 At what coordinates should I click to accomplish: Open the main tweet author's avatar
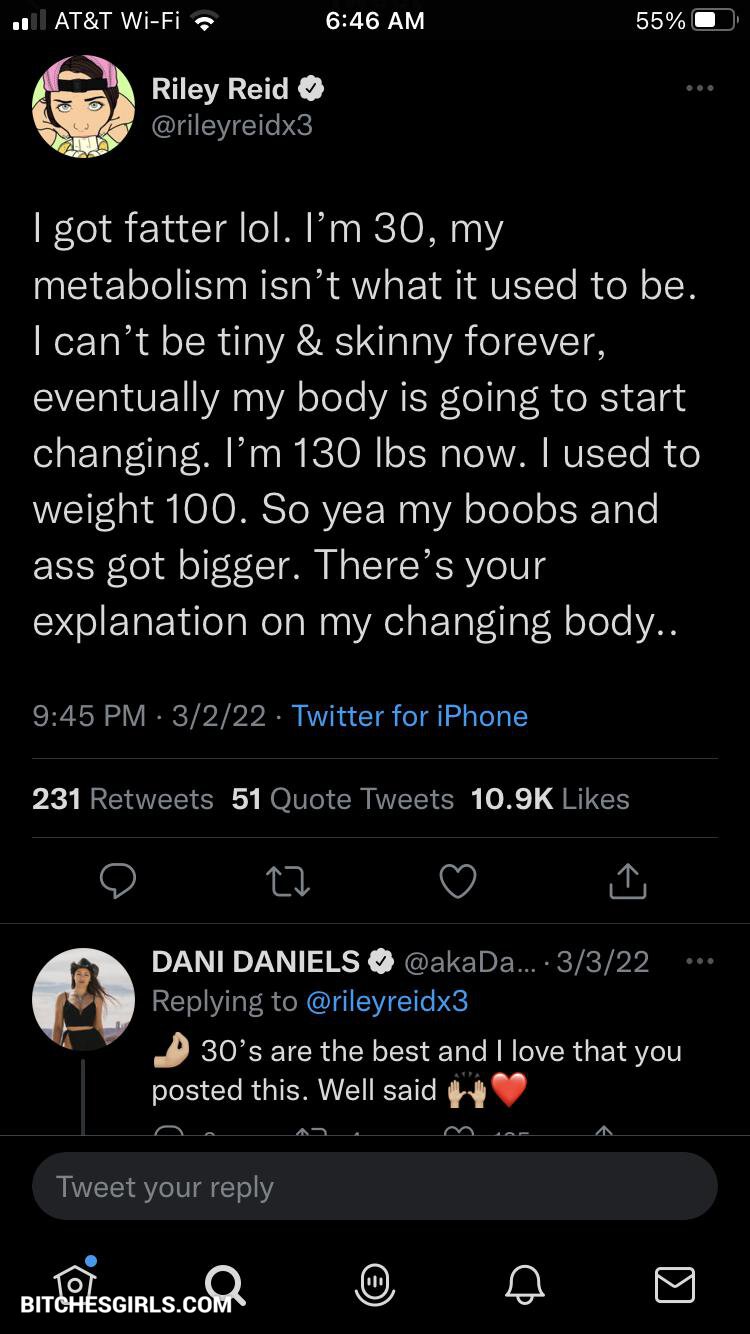point(83,105)
